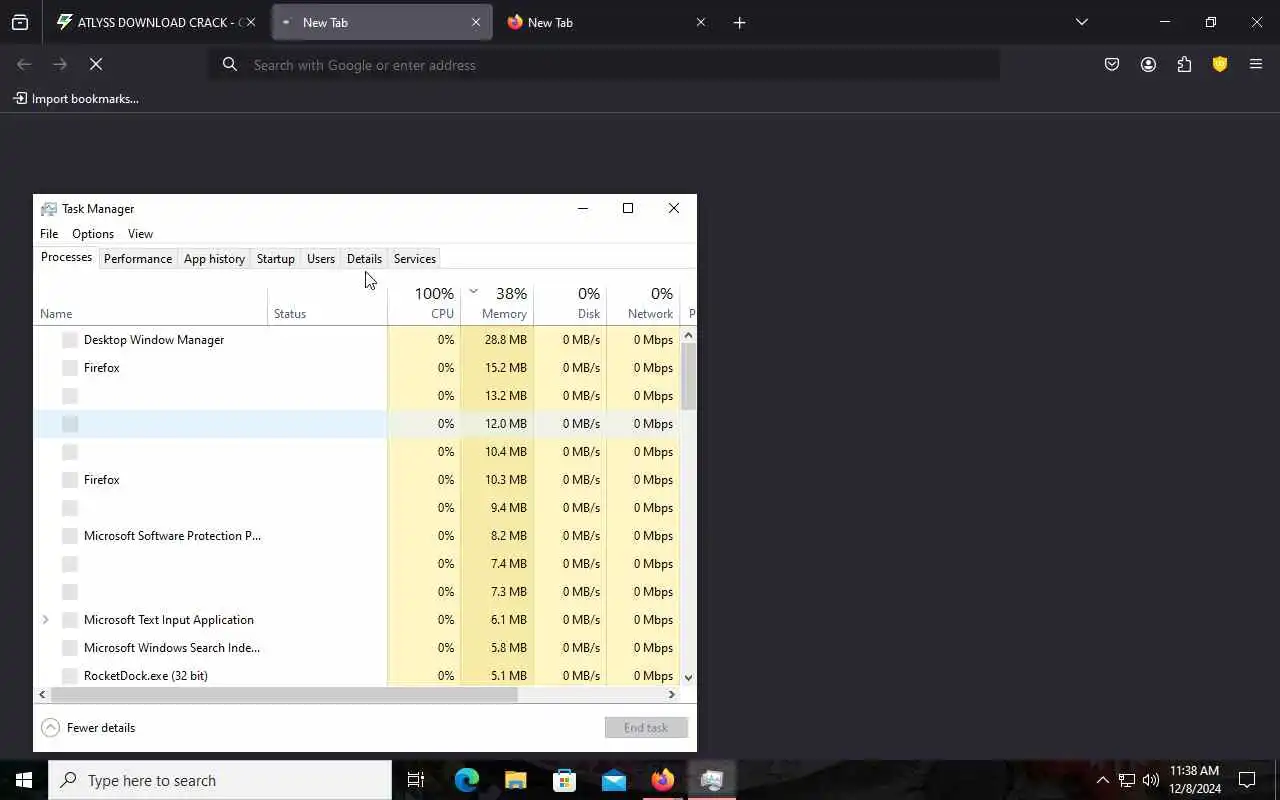
Task: Close the ATLYSS DOWNLOAD CRACK tab
Action: pyautogui.click(x=251, y=22)
